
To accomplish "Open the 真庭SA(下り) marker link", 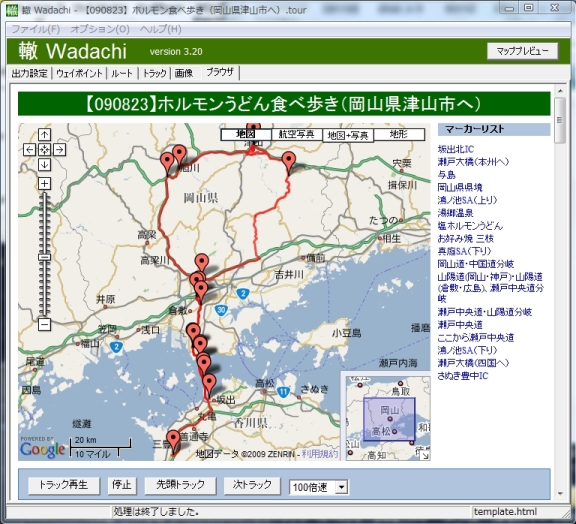I will tap(464, 251).
